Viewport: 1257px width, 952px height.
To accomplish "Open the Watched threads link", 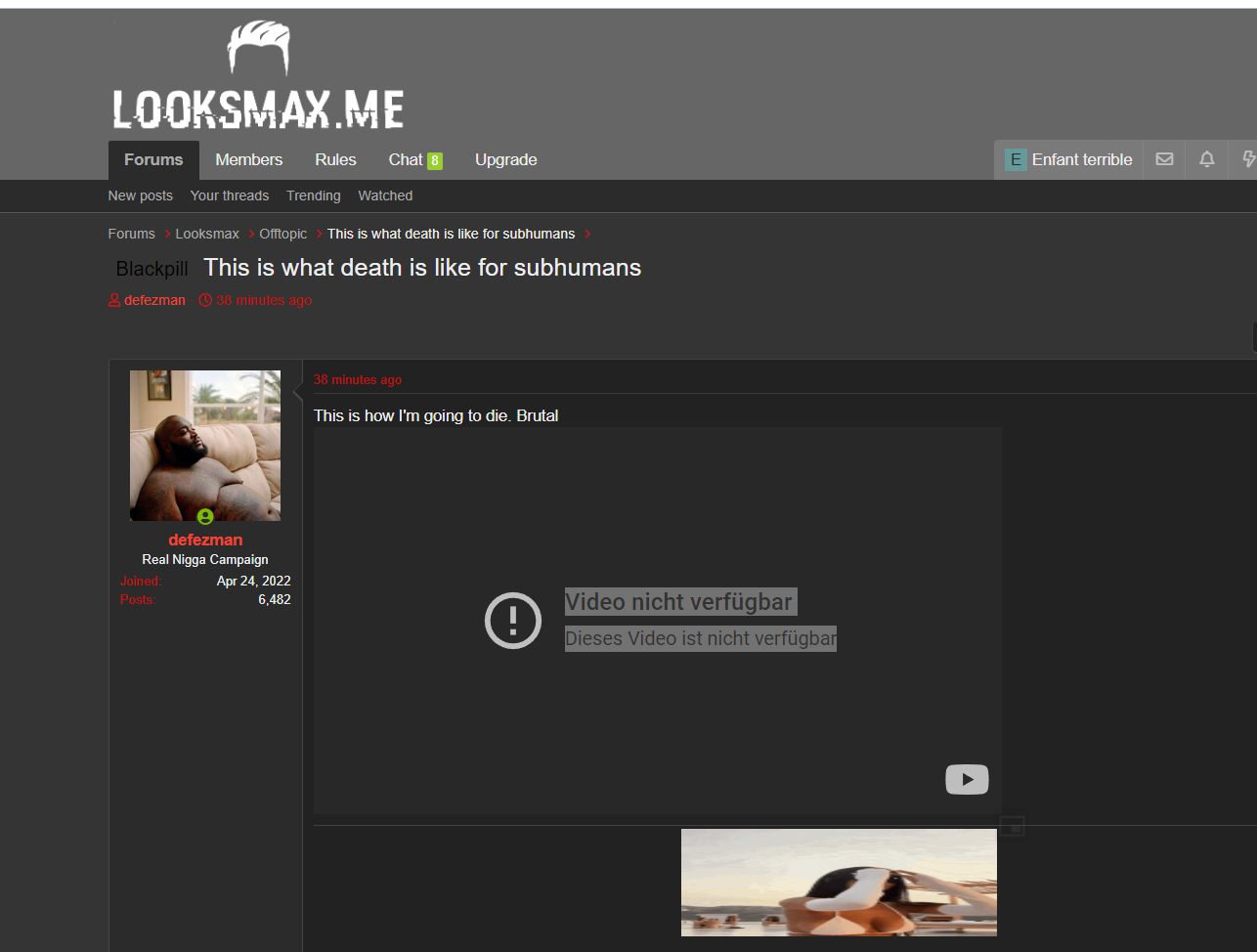I will (x=385, y=195).
